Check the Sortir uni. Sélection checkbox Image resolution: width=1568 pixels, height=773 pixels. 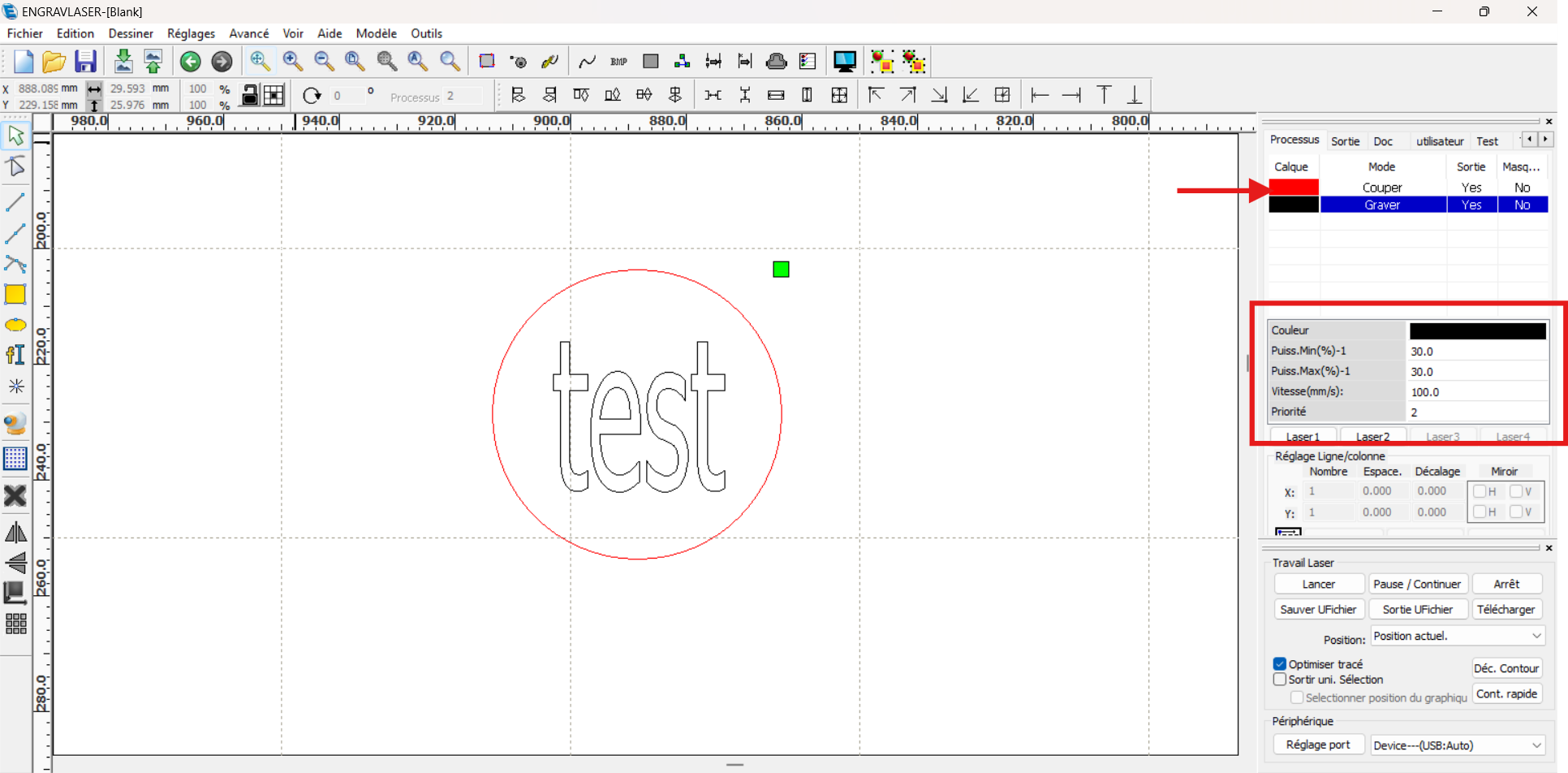[1280, 680]
